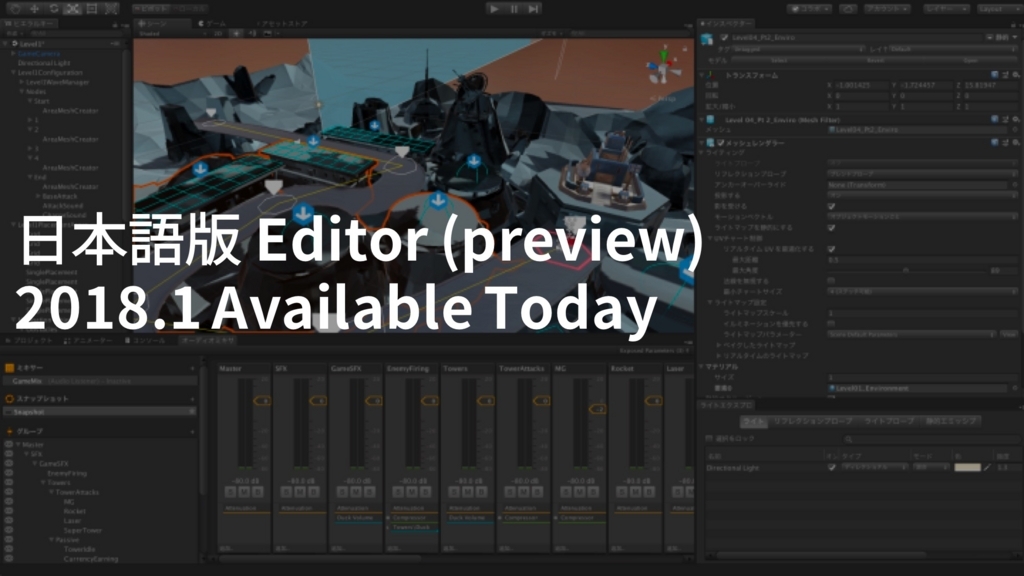The image size is (1024, 576).
Task: Open Transform component gear menu
Action: 1016,75
